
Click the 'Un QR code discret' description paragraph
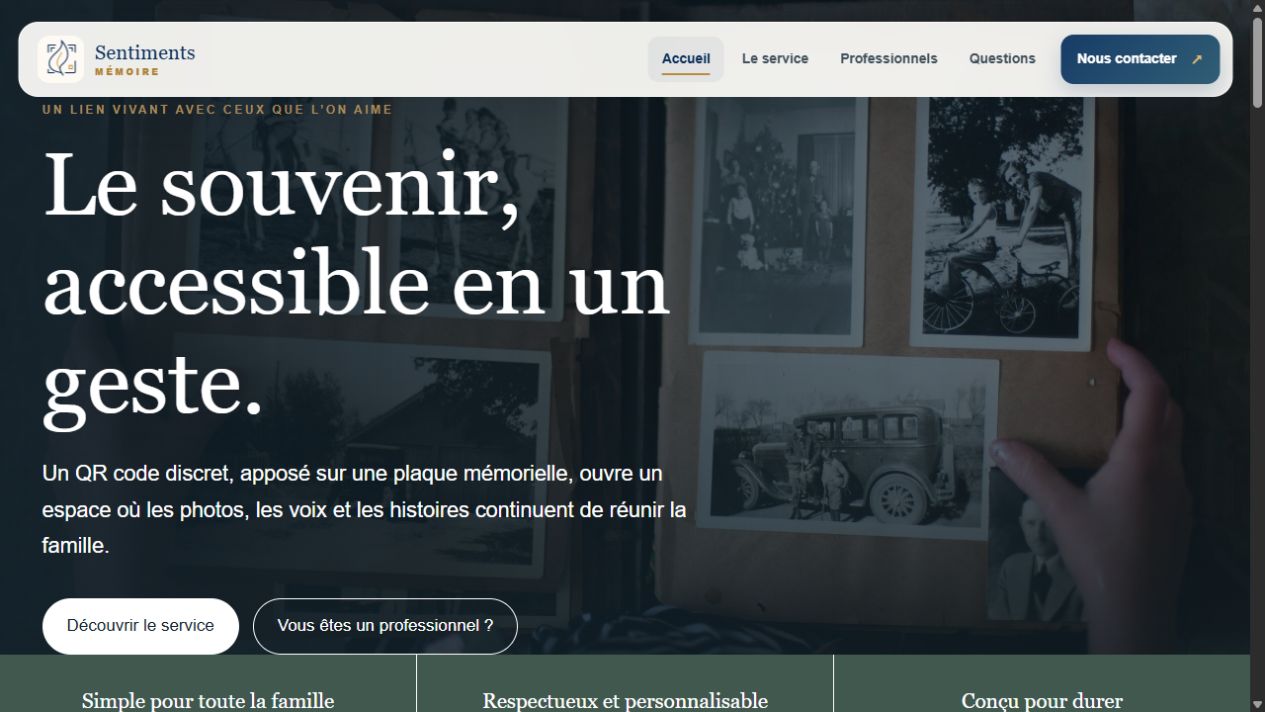click(x=364, y=510)
